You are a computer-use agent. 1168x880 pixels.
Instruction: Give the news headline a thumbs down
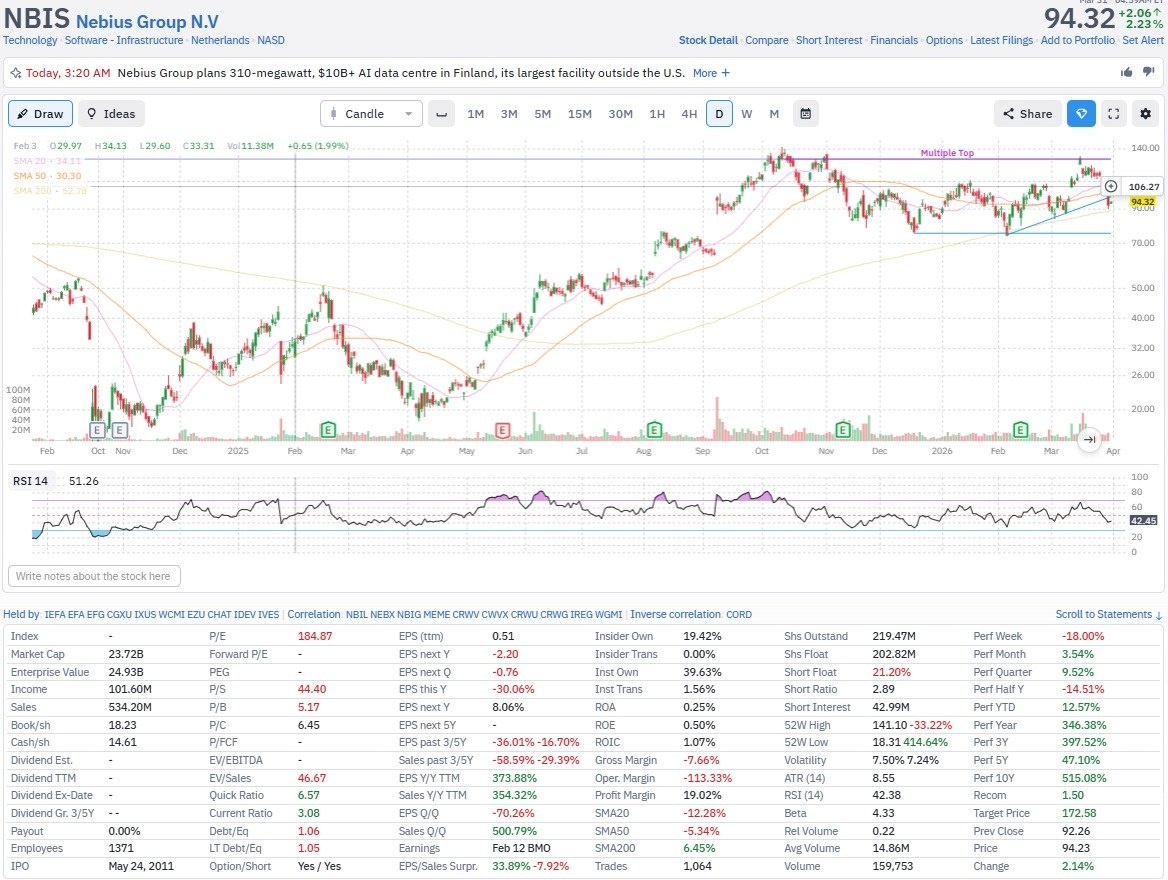[x=1149, y=72]
